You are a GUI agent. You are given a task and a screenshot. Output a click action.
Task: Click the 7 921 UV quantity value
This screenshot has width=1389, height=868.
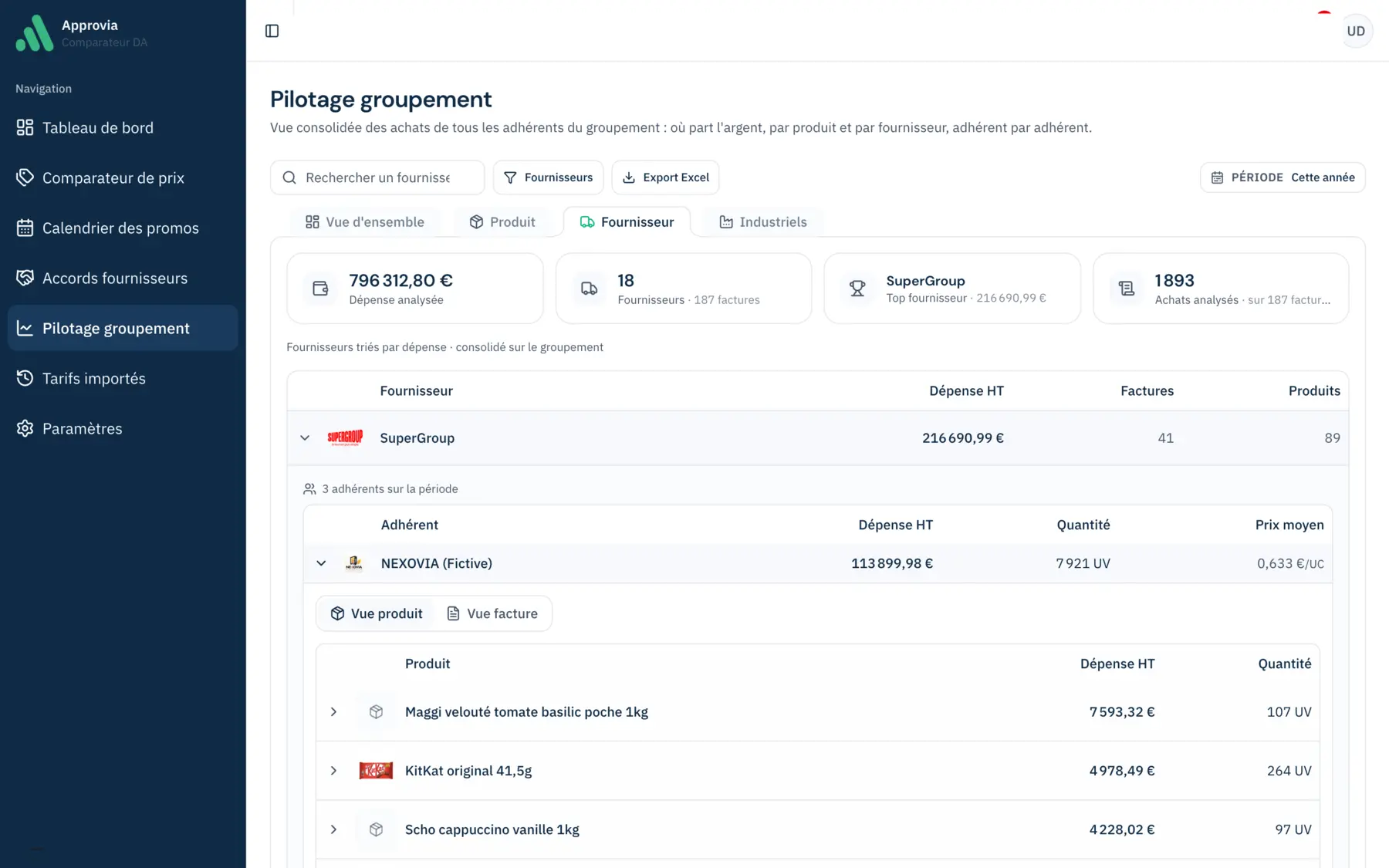coord(1083,563)
